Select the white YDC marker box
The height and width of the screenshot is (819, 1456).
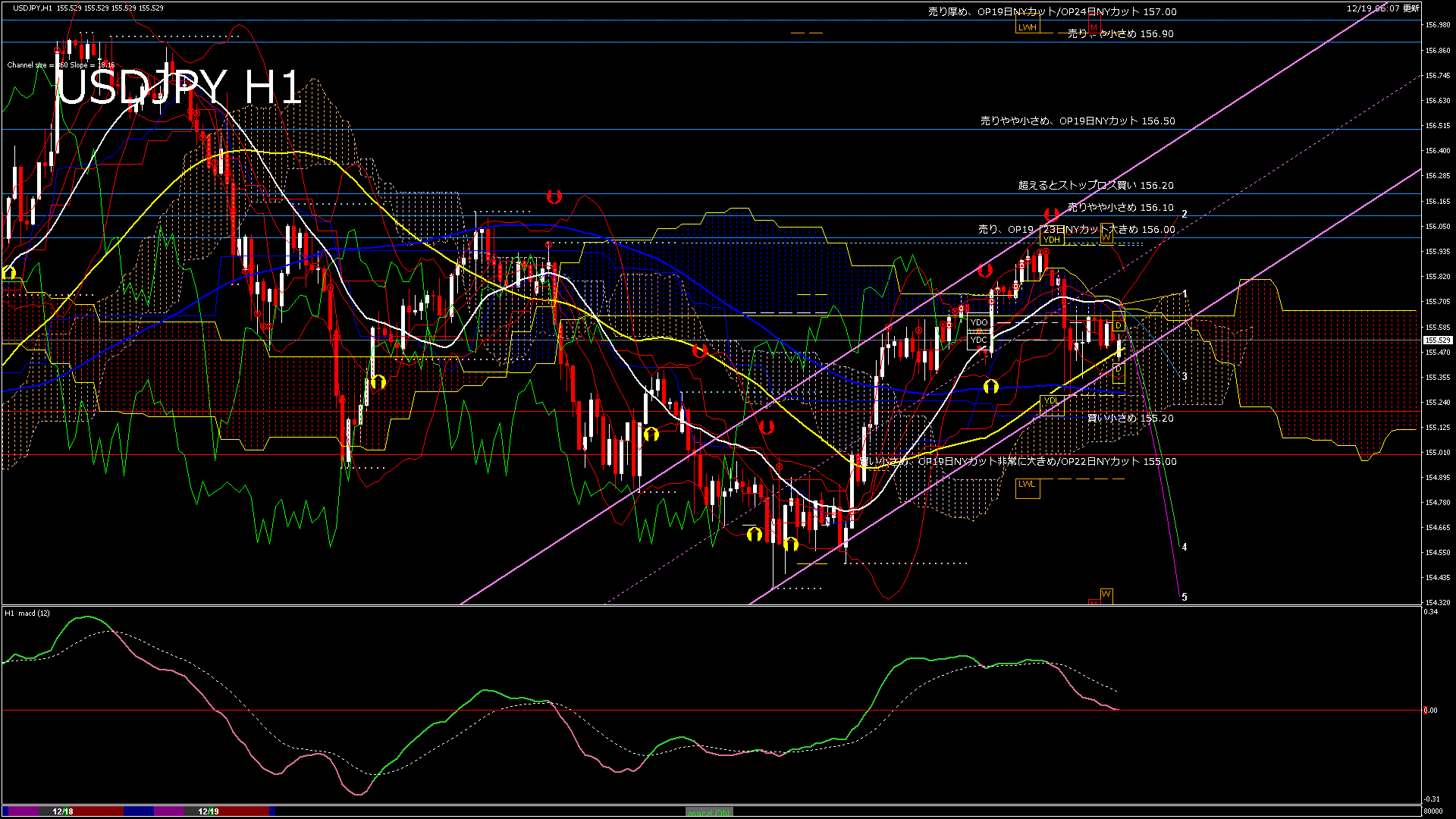coord(979,340)
